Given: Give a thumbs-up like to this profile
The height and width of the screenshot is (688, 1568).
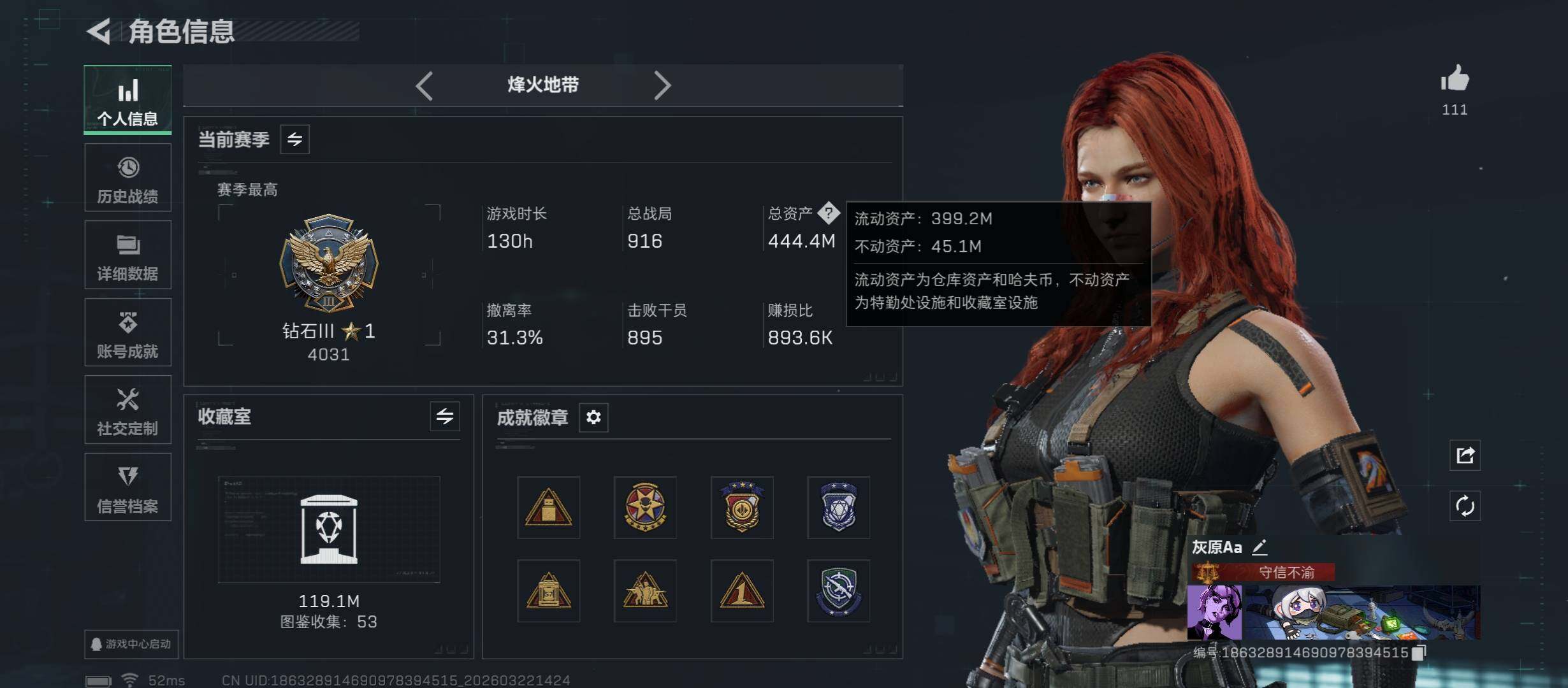Looking at the screenshot, I should point(1455,79).
